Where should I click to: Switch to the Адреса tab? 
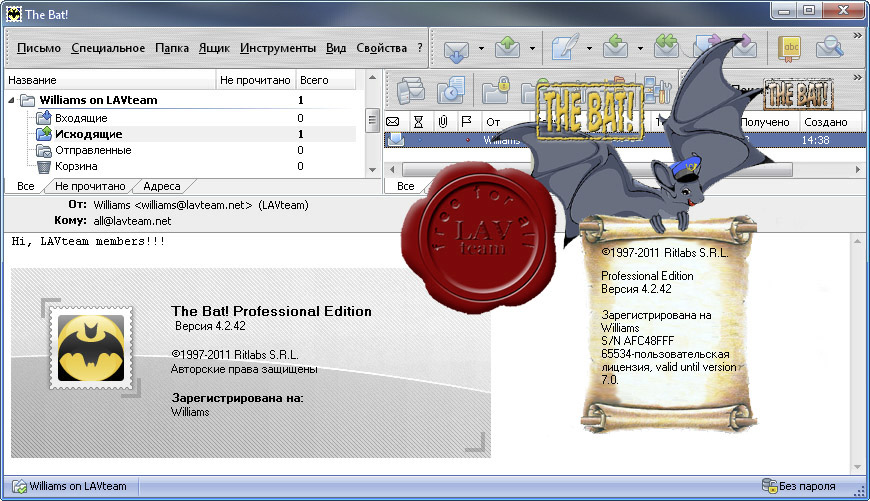click(x=161, y=186)
